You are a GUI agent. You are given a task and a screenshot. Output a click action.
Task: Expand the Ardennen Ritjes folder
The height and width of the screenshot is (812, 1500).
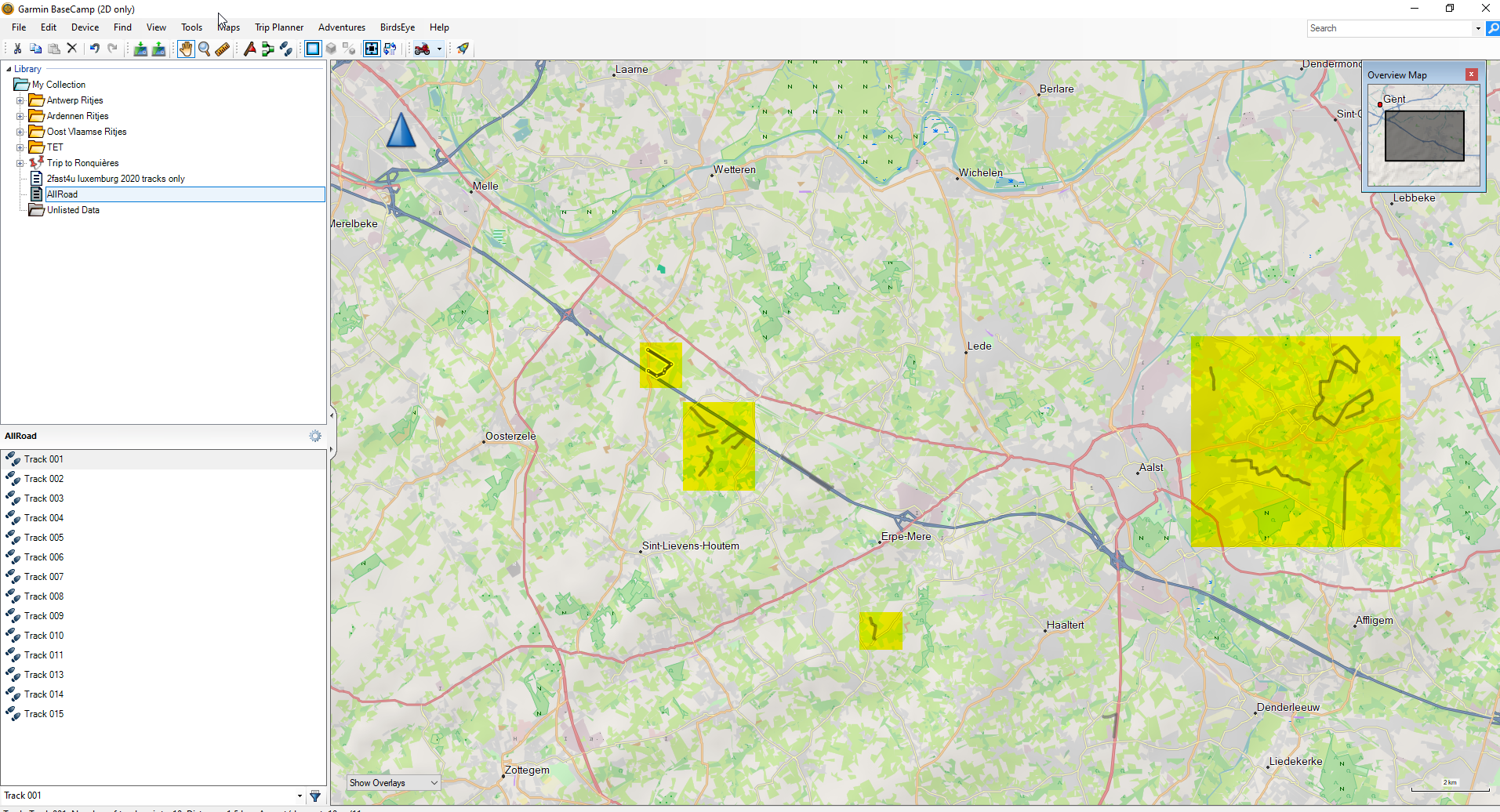[x=20, y=116]
